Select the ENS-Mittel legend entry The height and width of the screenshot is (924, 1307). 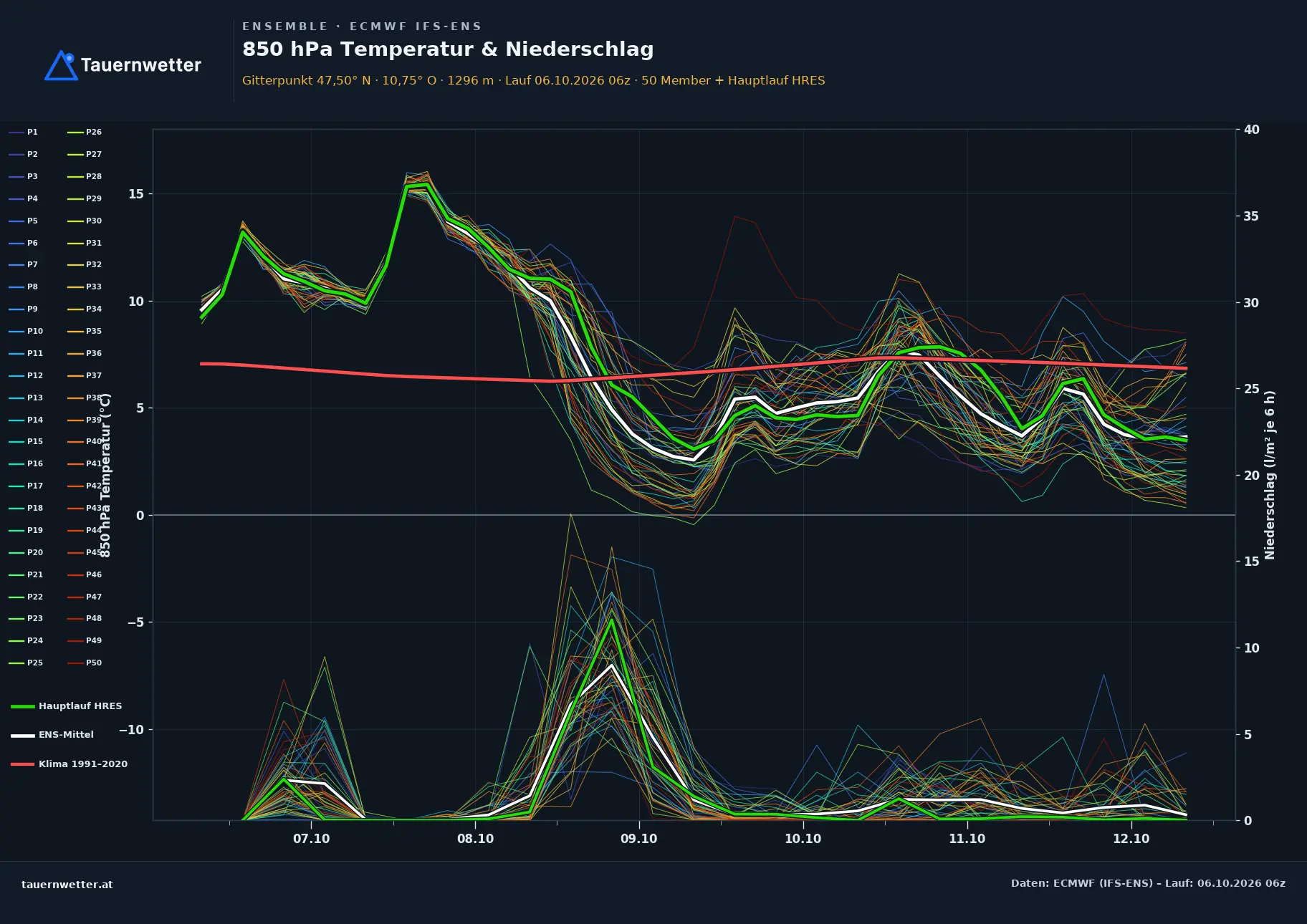52,735
